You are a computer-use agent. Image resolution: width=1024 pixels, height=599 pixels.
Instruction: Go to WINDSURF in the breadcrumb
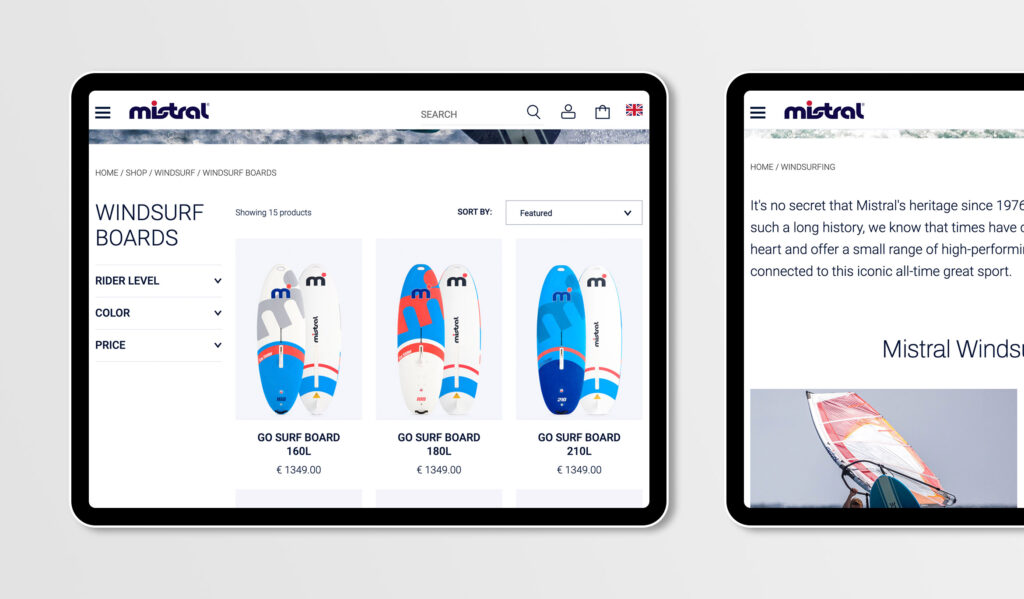[x=174, y=173]
